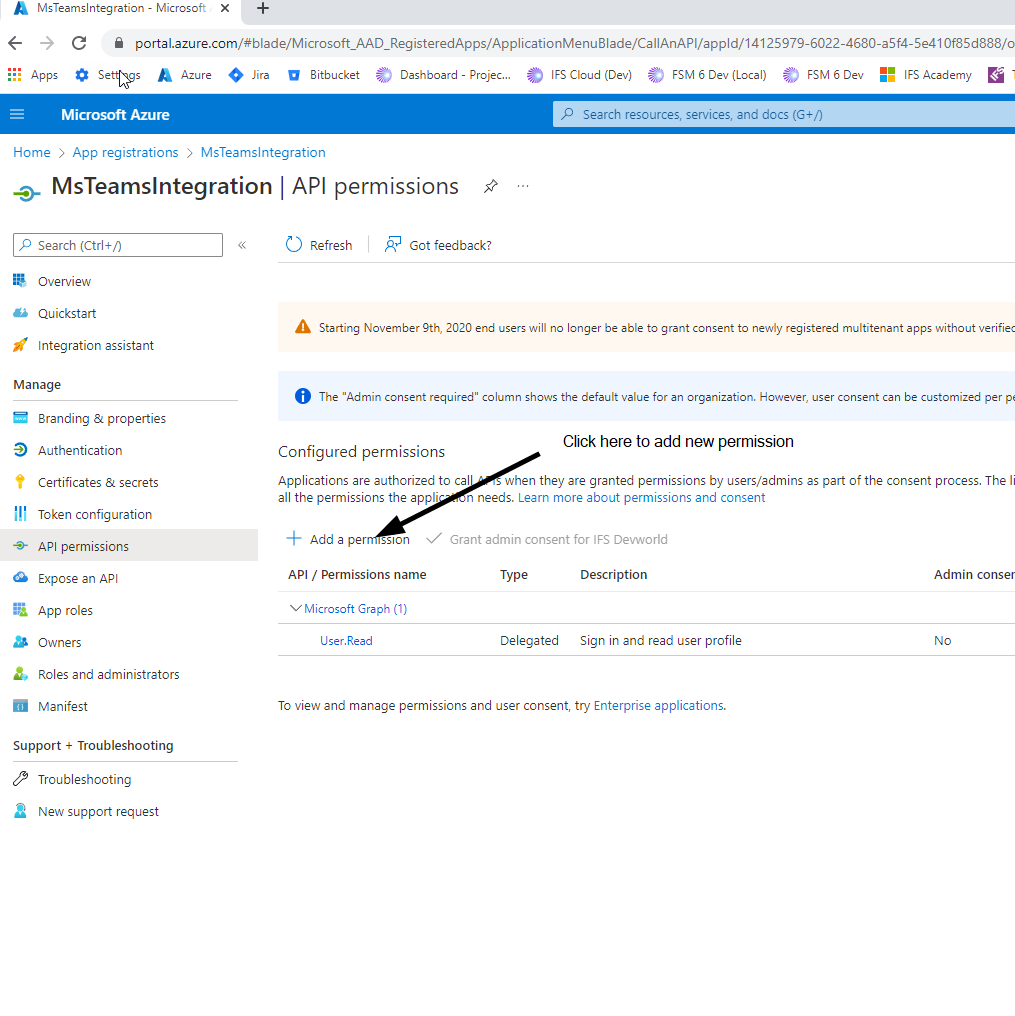The height and width of the screenshot is (1016, 1015).
Task: Click the Got feedback smiley icon
Action: click(x=395, y=244)
